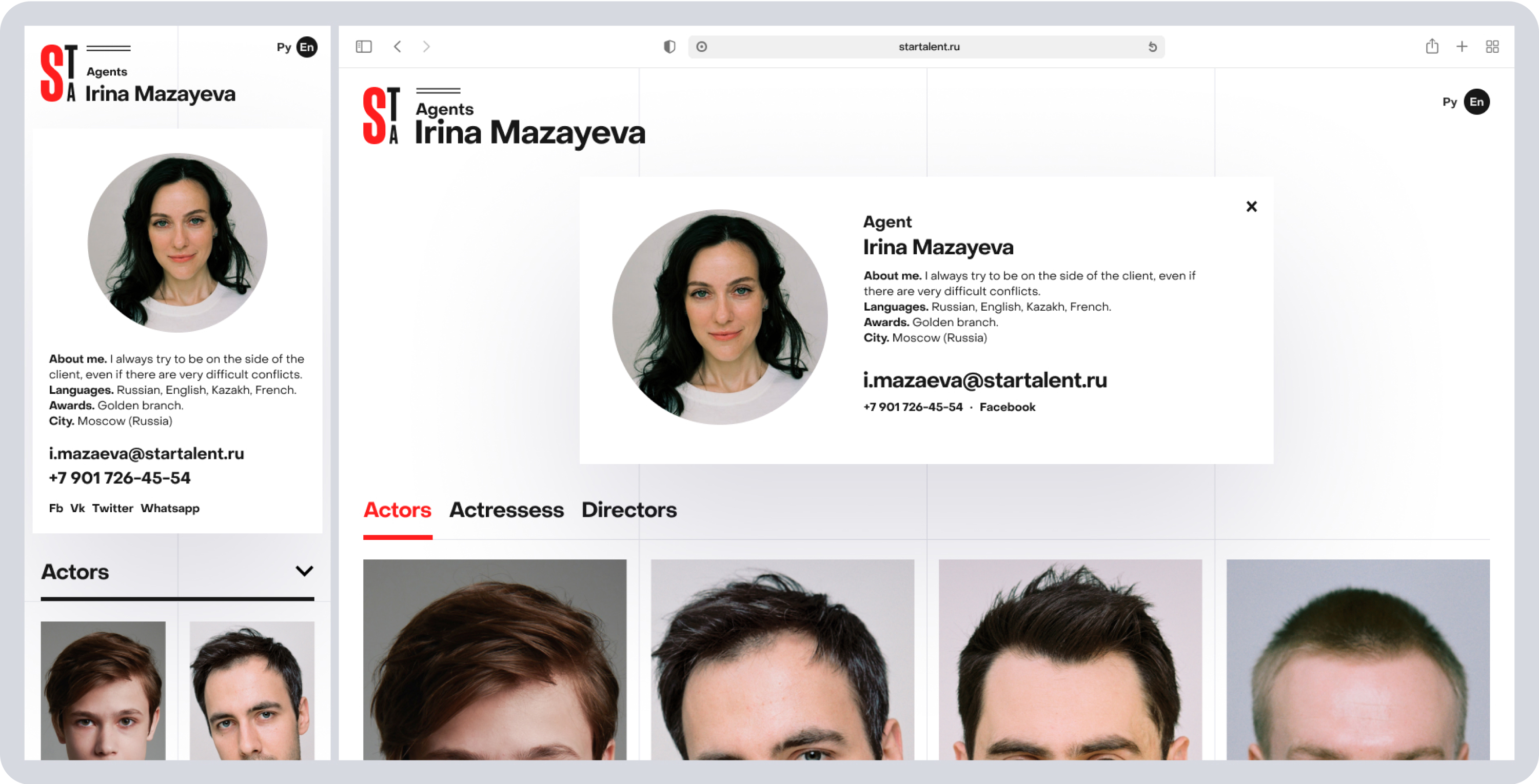
Task: Select En language in mobile header
Action: [x=306, y=47]
